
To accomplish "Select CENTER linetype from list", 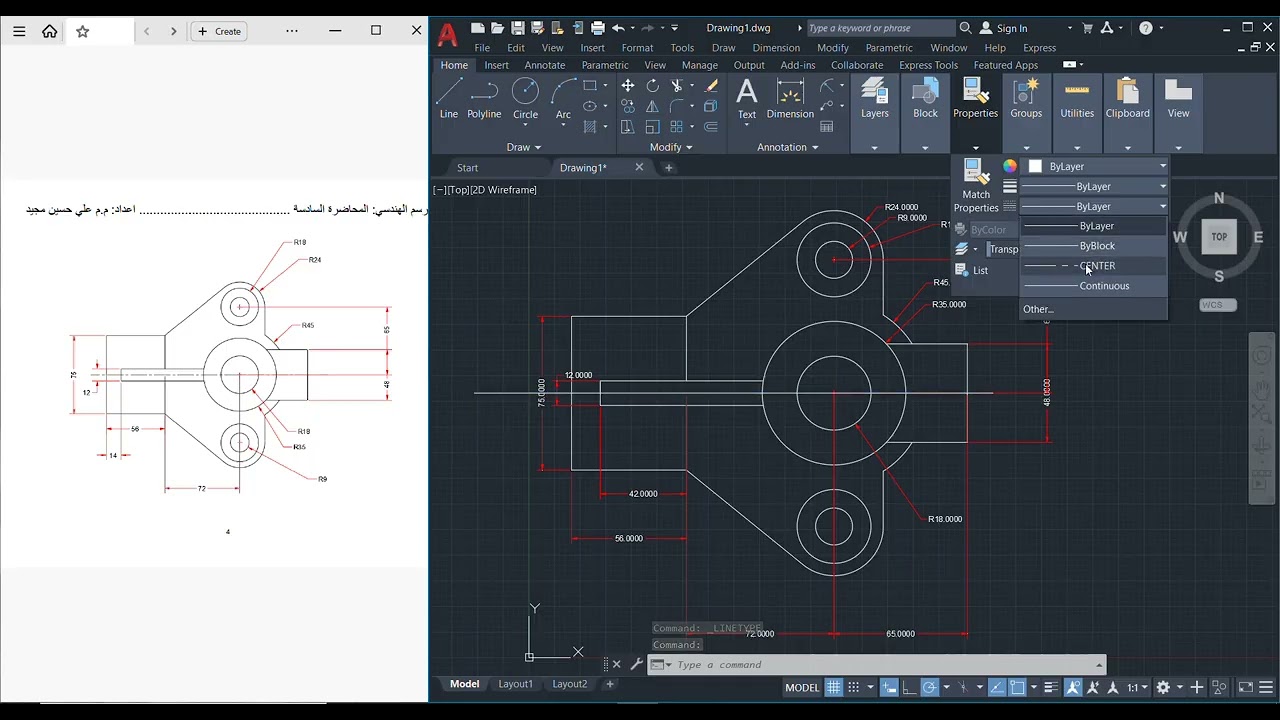I will (1093, 266).
